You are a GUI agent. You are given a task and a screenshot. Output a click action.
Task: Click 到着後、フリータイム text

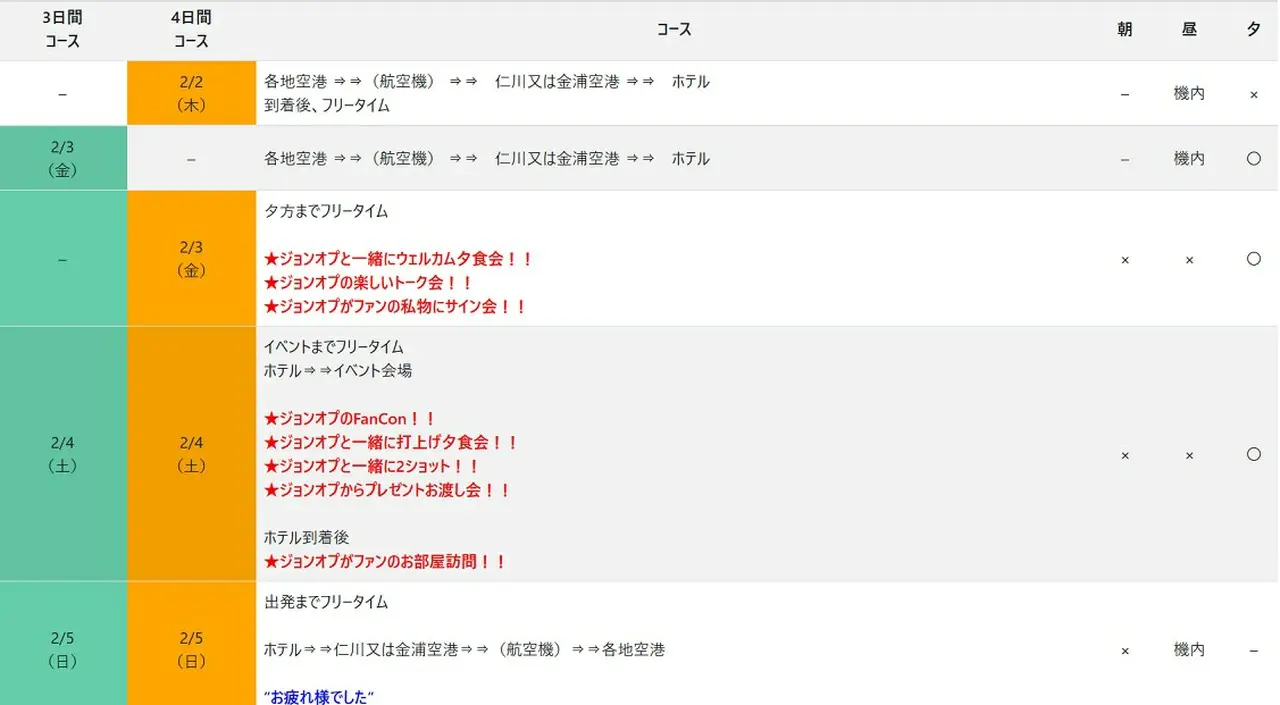(326, 105)
